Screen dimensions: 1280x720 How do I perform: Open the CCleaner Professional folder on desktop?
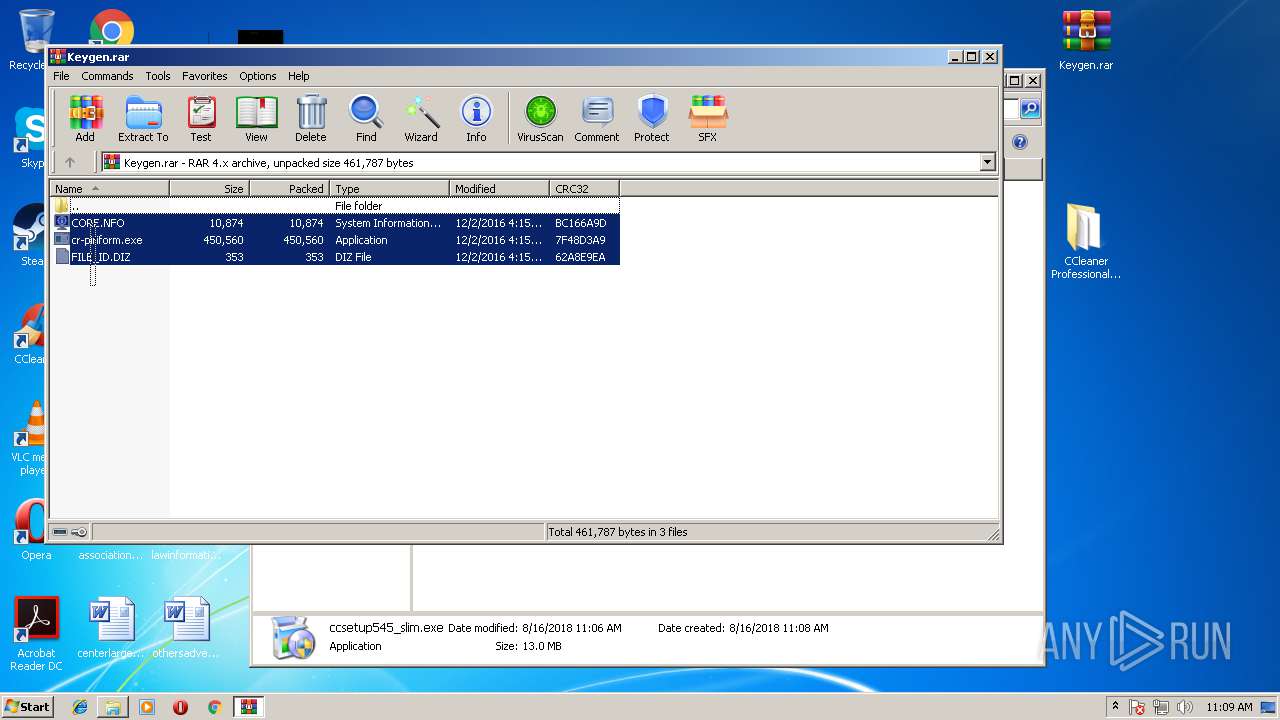[1086, 241]
